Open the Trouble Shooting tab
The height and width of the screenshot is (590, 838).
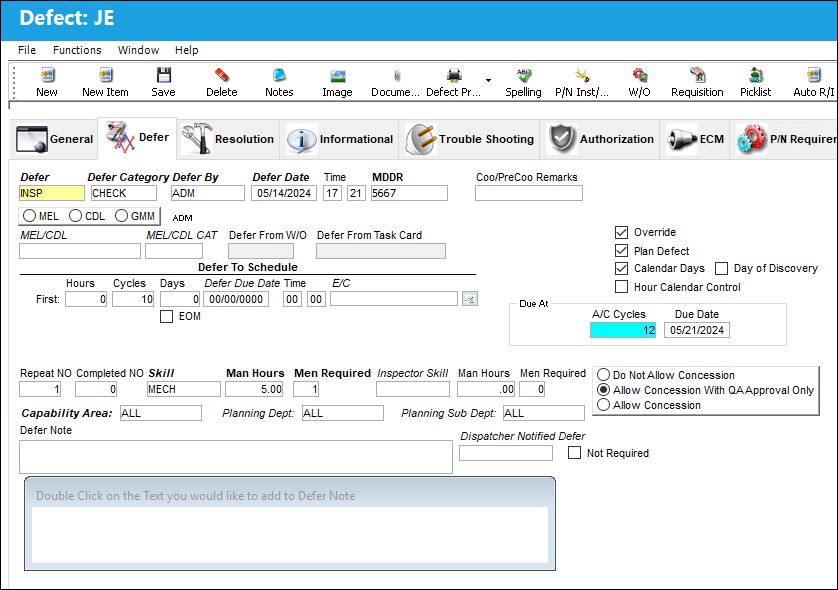pos(470,139)
